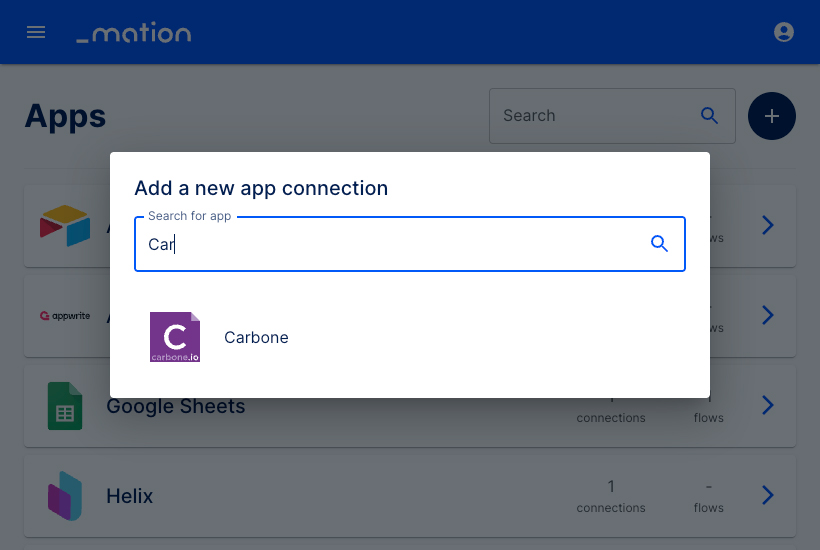The image size is (820, 550).
Task: Click the Google Sheets green icon
Action: tap(65, 406)
